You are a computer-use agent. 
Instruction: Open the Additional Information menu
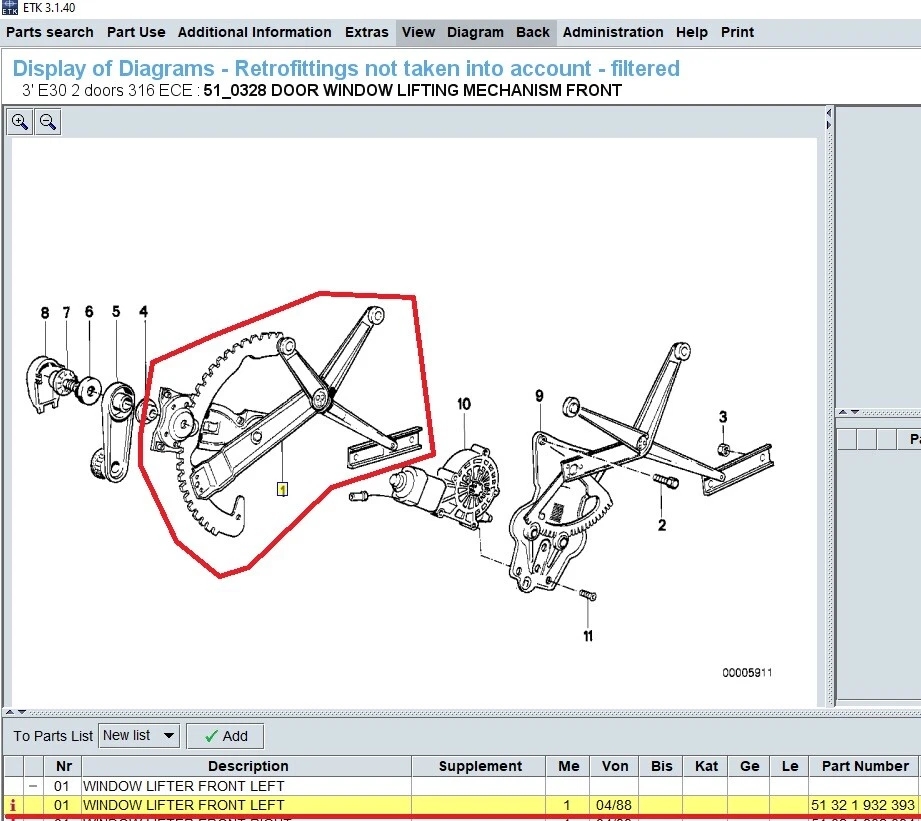[x=255, y=32]
